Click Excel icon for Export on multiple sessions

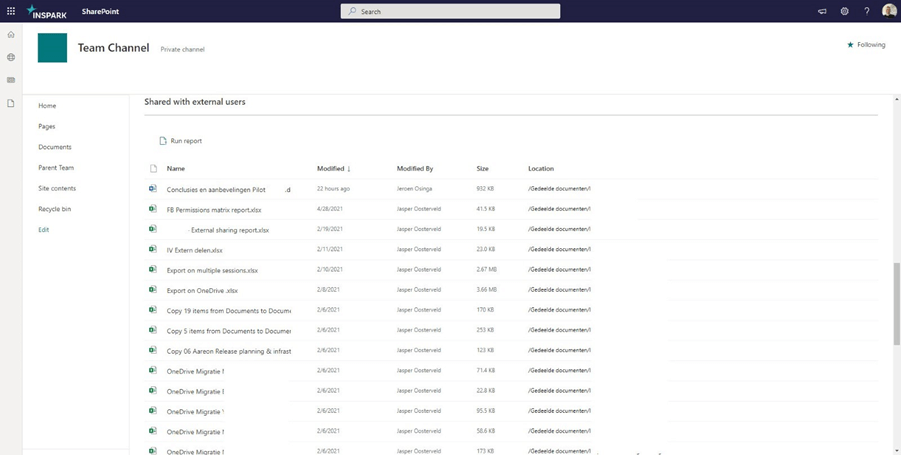pos(153,269)
